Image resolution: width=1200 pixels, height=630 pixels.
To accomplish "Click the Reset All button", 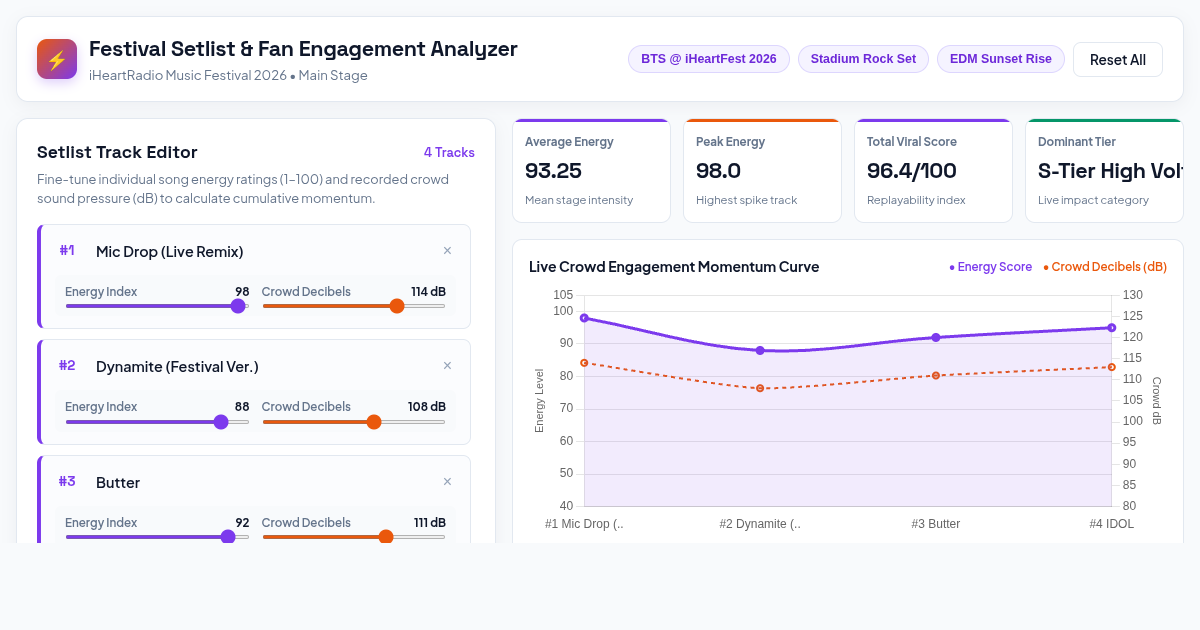I will 1118,60.
